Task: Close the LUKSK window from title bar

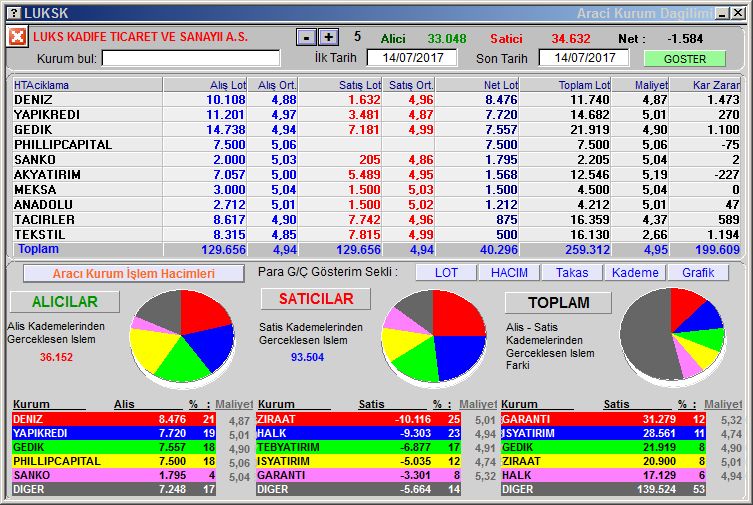Action: pyautogui.click(x=738, y=13)
